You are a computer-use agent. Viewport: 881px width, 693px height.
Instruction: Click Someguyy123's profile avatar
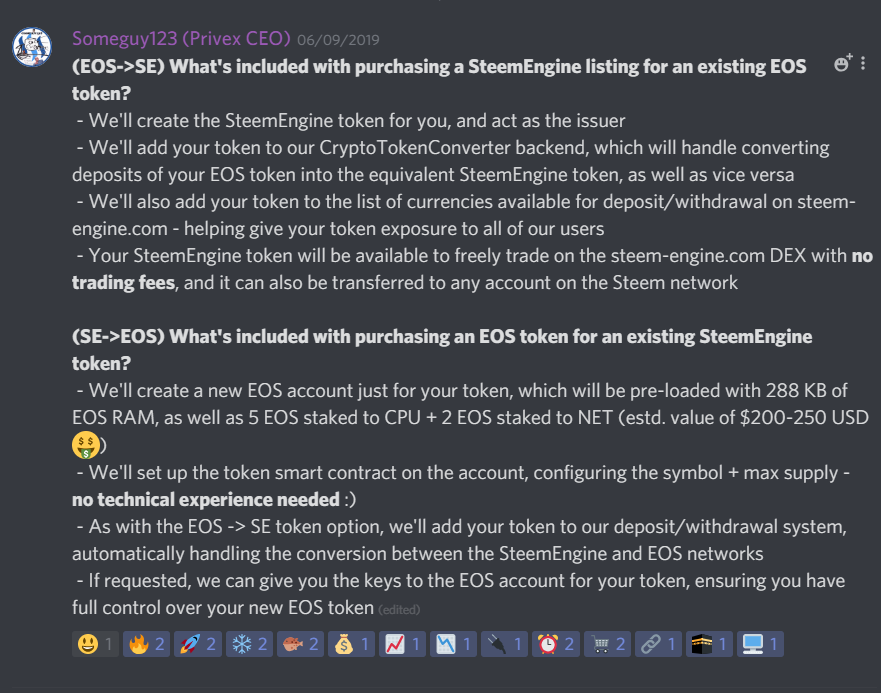click(32, 47)
